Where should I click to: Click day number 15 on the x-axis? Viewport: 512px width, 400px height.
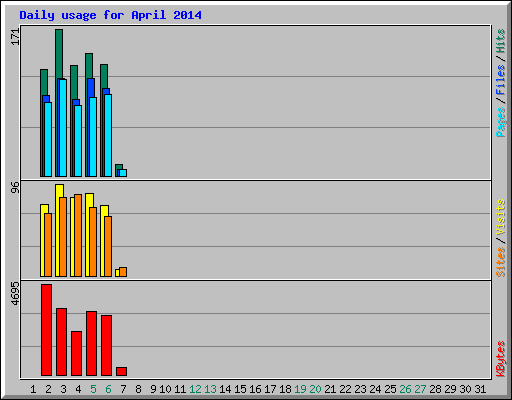pos(240,389)
